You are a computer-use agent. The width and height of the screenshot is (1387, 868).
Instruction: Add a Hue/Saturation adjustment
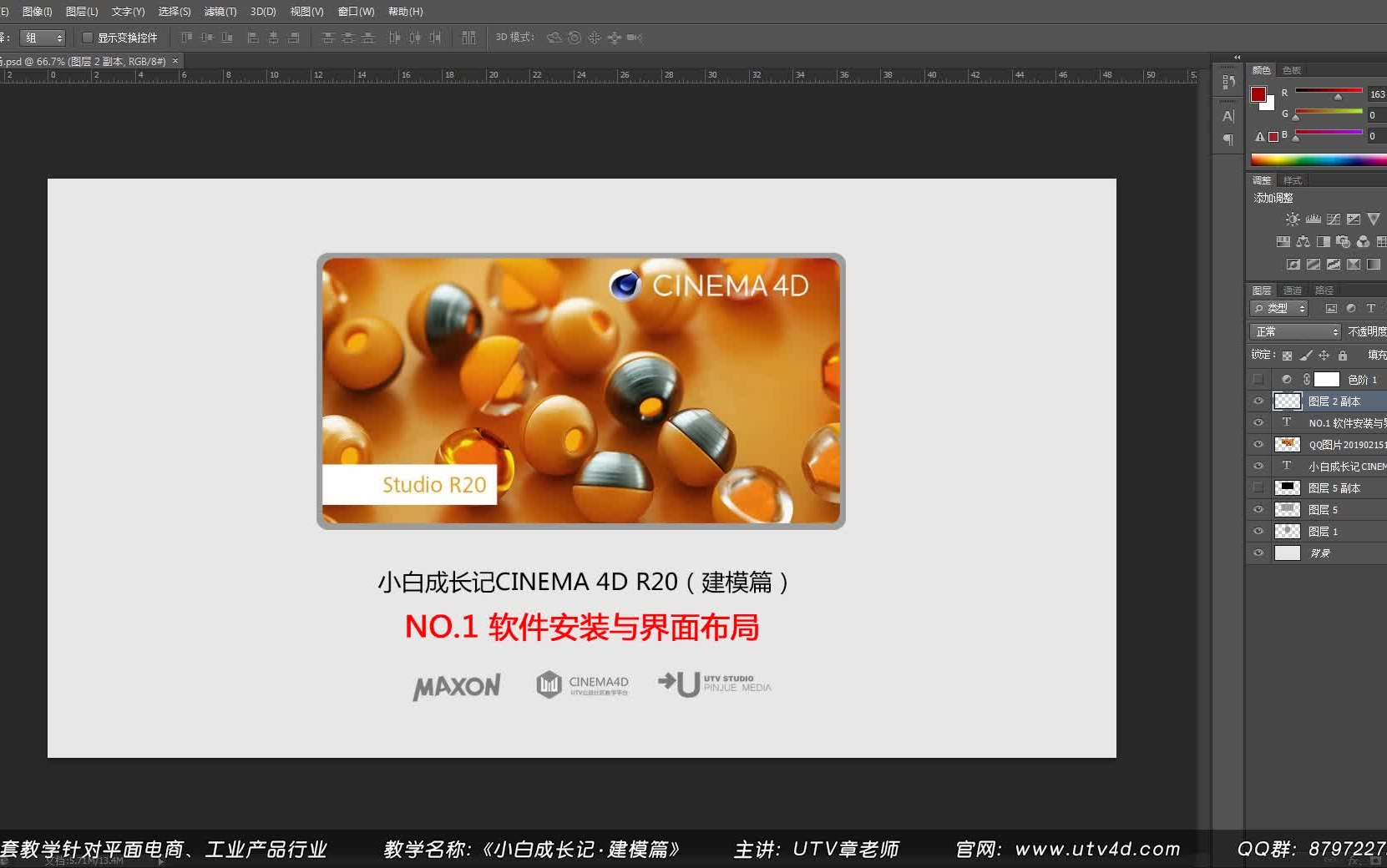1283,242
